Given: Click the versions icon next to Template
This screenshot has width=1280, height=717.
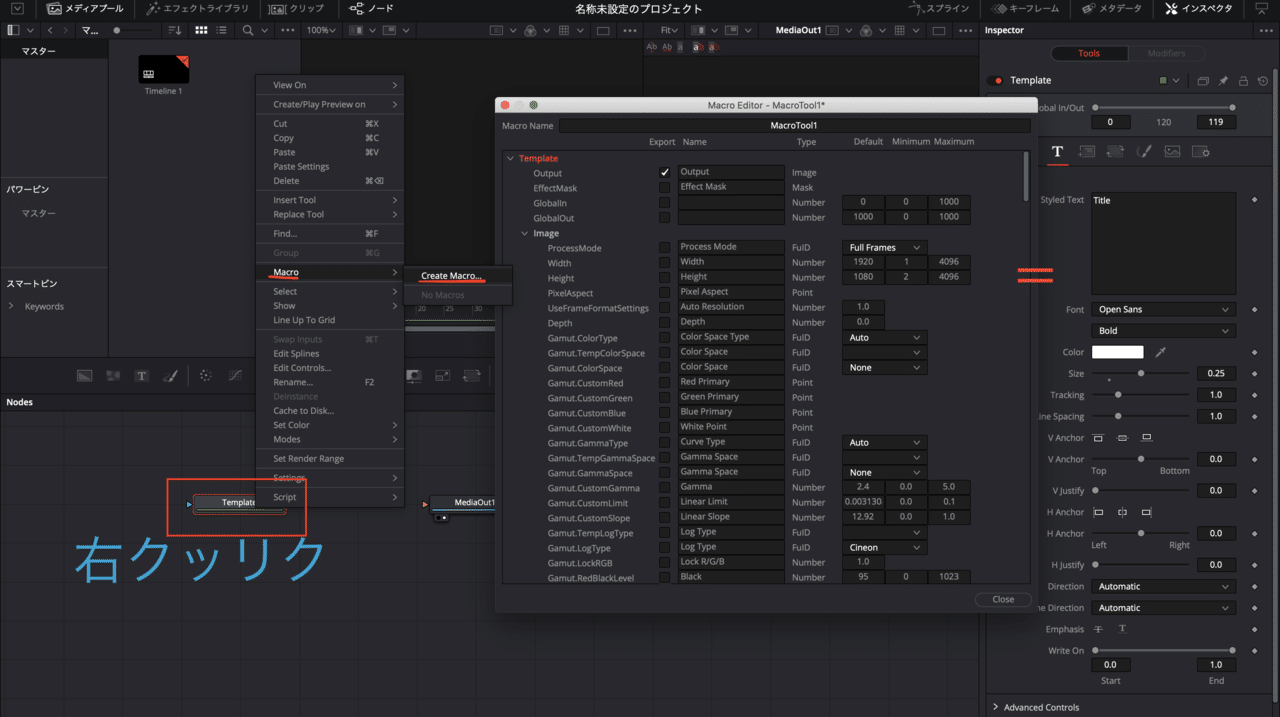Looking at the screenshot, I should (x=1203, y=81).
